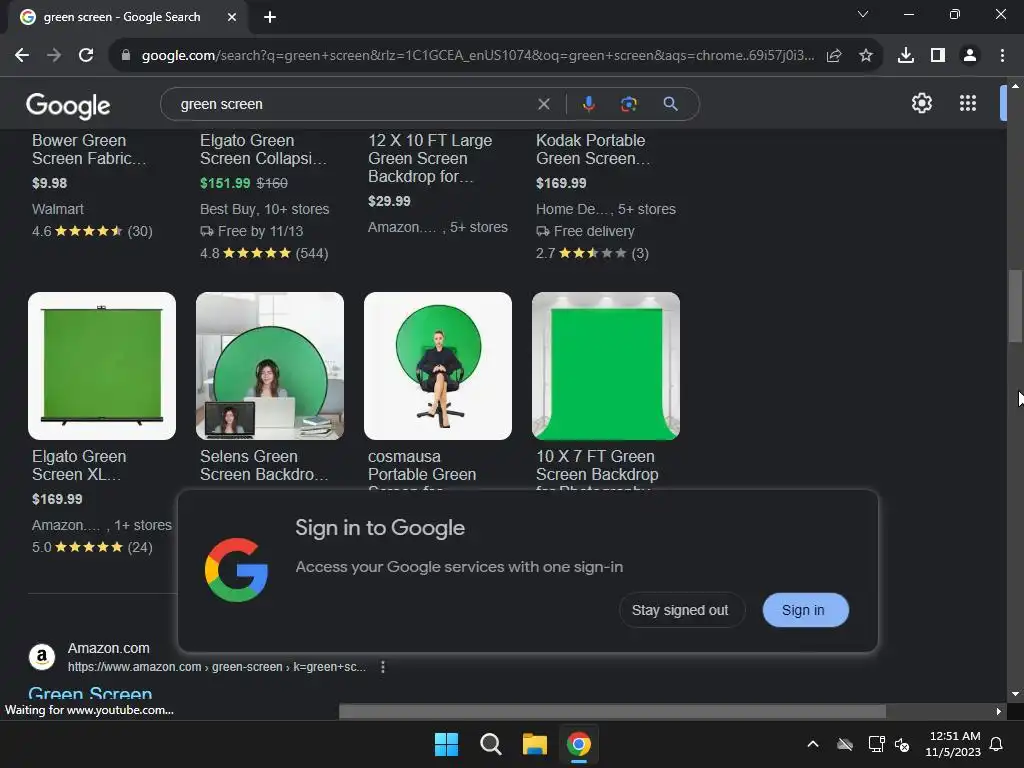Click the scroll-down arrow on scrollbar
The height and width of the screenshot is (768, 1024).
pyautogui.click(x=1015, y=694)
